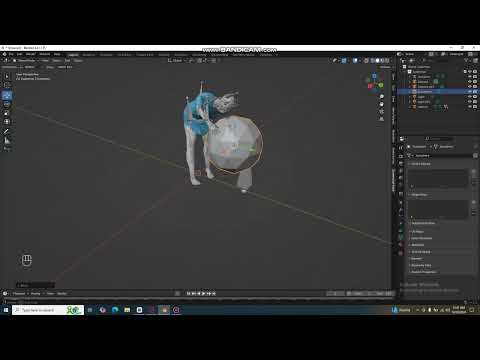Open the Object Mode dropdown

(26, 61)
